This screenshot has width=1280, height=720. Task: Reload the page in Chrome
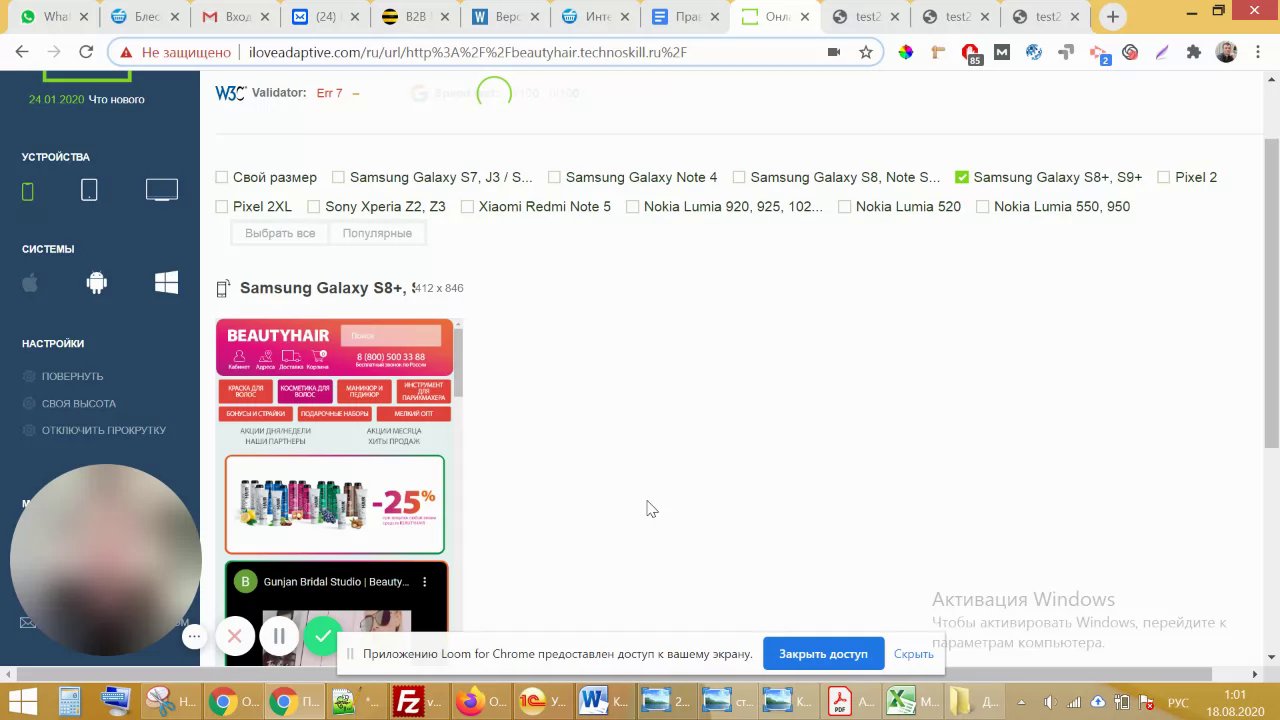[86, 52]
